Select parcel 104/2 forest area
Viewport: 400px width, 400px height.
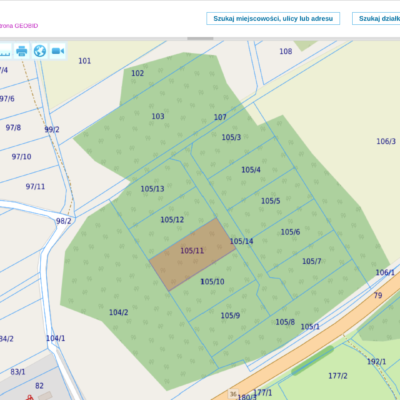(x=119, y=312)
